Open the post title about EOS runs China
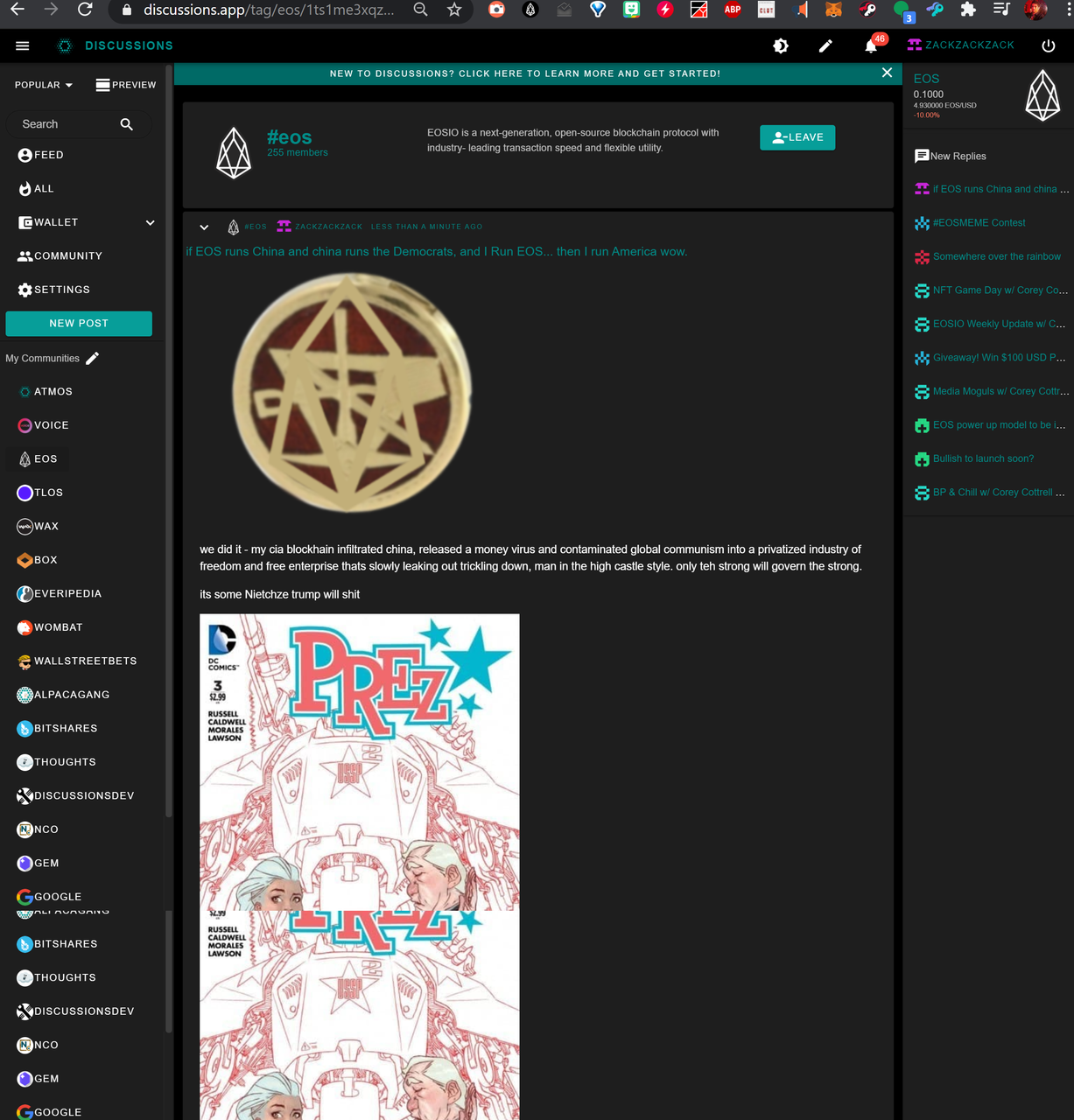Image resolution: width=1074 pixels, height=1120 pixels. click(437, 251)
